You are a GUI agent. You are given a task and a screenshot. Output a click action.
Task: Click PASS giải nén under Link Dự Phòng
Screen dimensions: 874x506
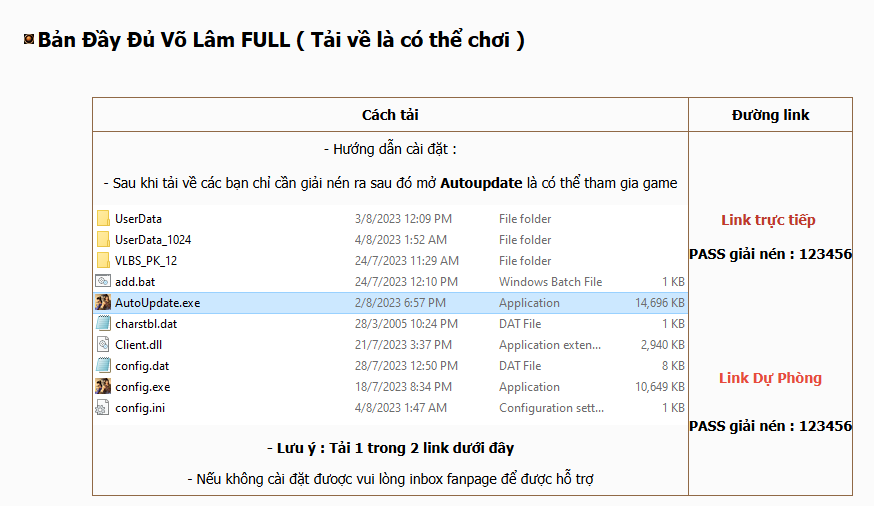[x=770, y=426]
